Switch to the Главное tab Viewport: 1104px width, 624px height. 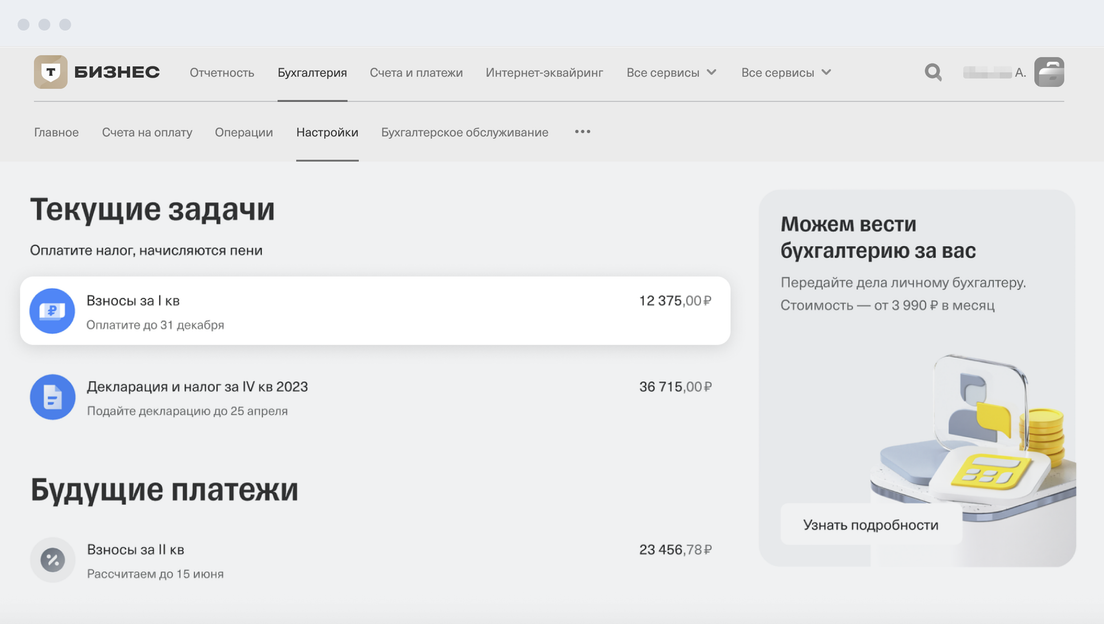[56, 132]
